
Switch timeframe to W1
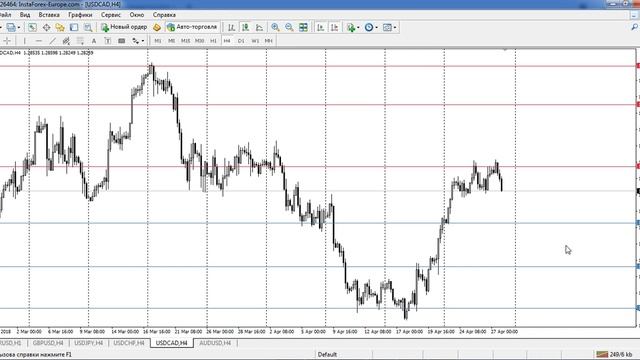(x=255, y=41)
